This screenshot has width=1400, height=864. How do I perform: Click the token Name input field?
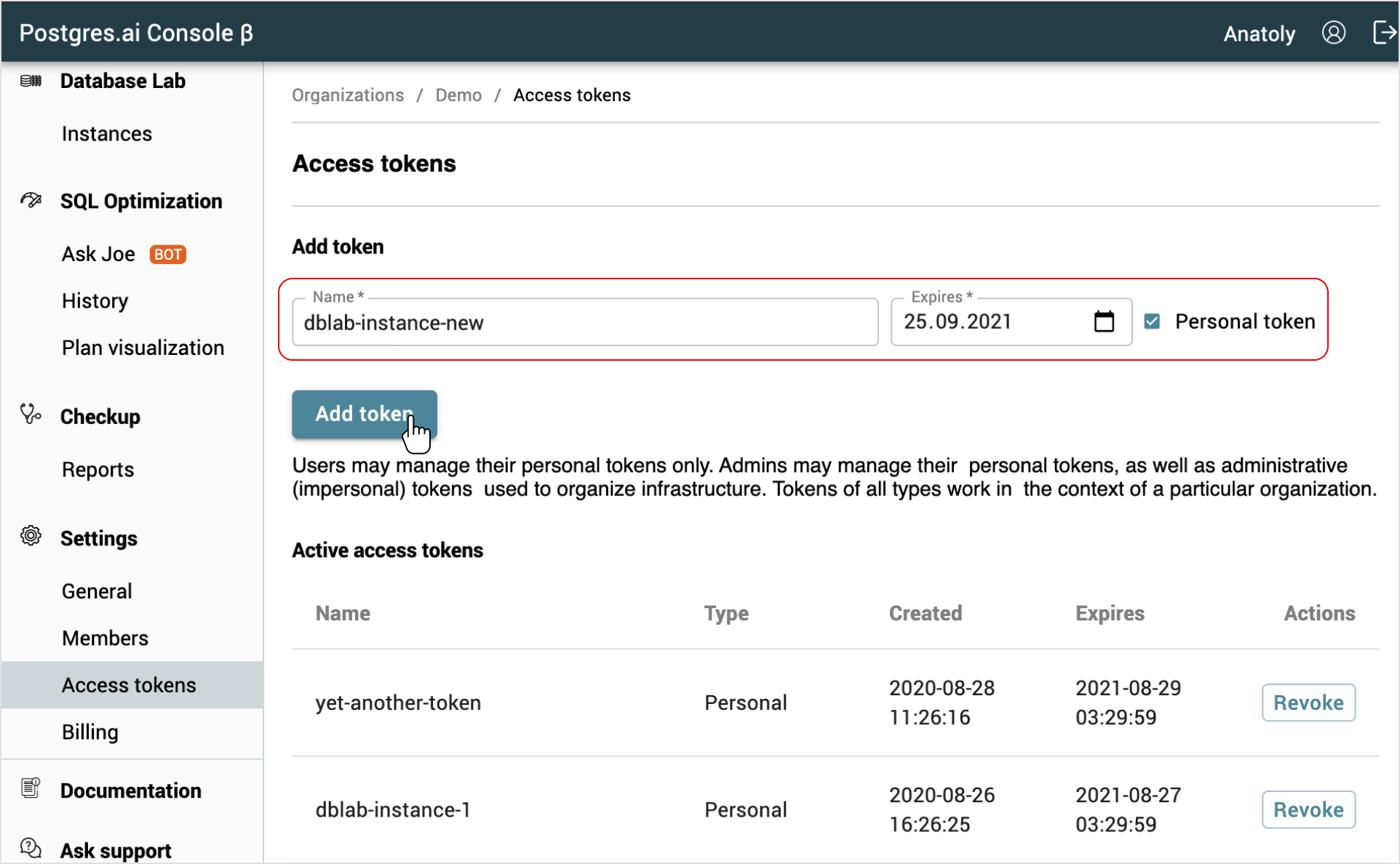[x=585, y=322]
